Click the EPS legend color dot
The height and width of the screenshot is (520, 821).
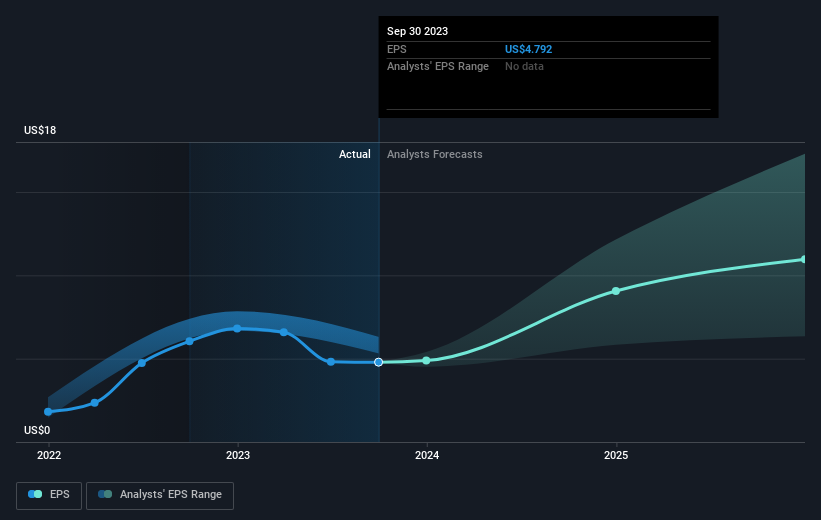pyautogui.click(x=35, y=494)
